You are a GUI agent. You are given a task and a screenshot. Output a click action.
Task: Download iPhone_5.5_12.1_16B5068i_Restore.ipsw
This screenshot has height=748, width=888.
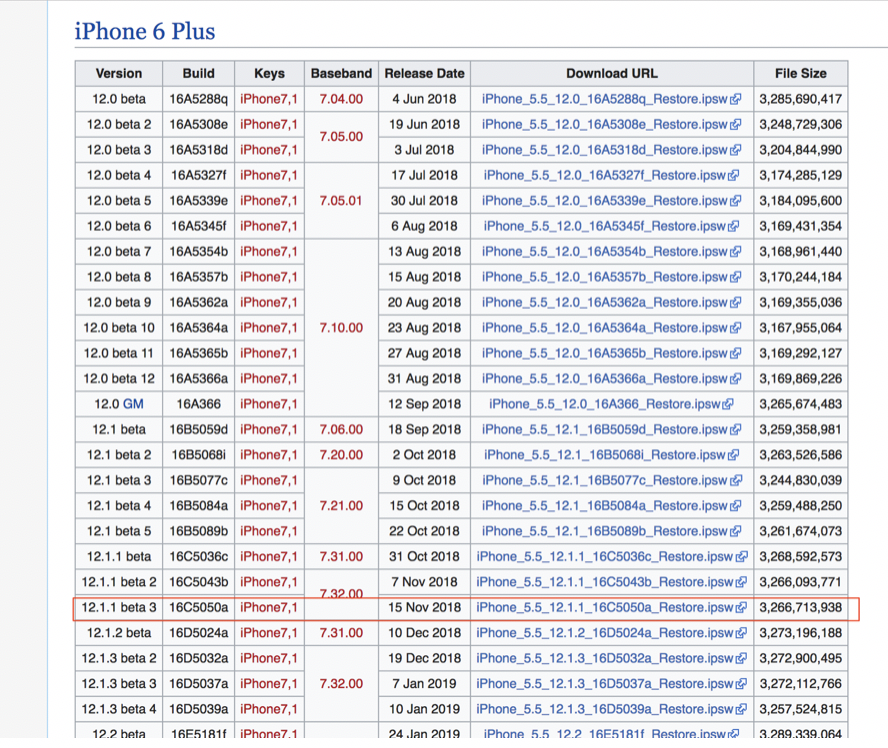point(611,455)
